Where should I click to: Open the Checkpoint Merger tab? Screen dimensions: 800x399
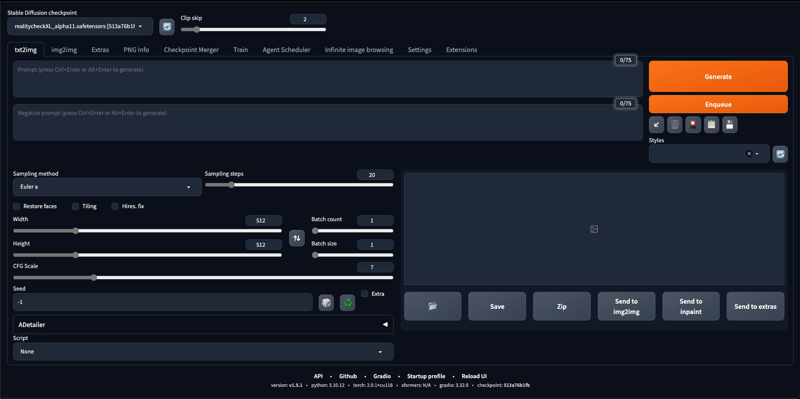tap(191, 50)
